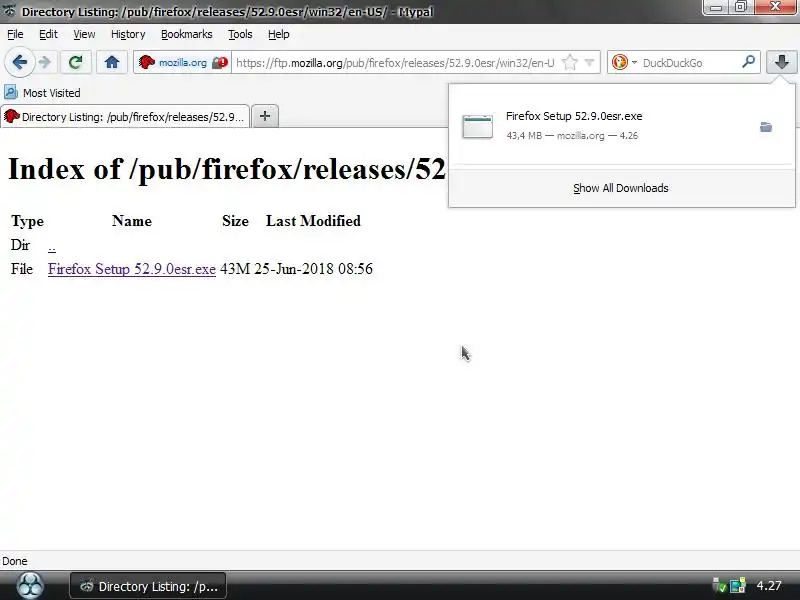Open the View menu

84,34
